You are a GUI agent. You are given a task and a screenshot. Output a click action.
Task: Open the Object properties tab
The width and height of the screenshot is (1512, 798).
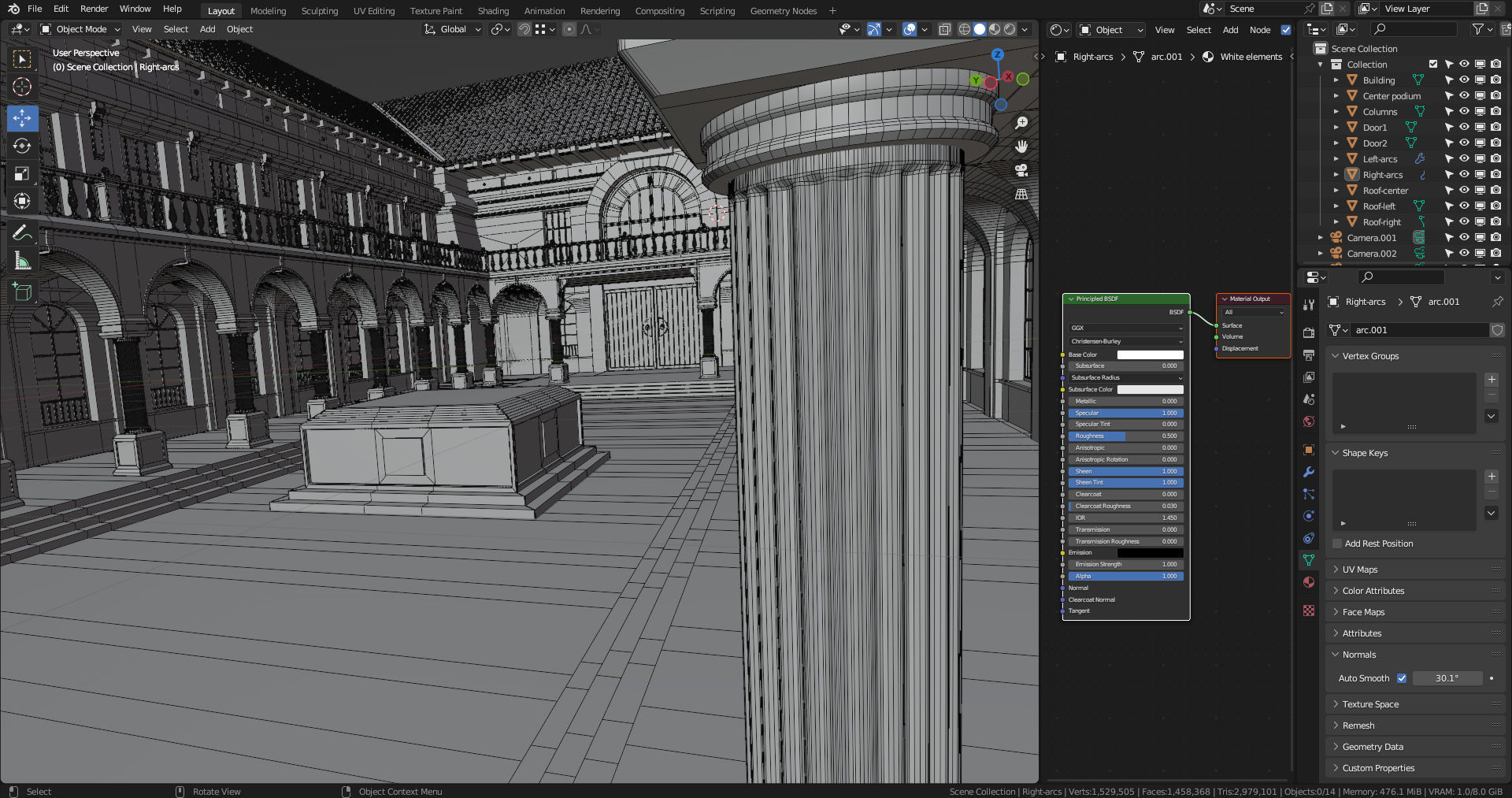(x=1309, y=450)
